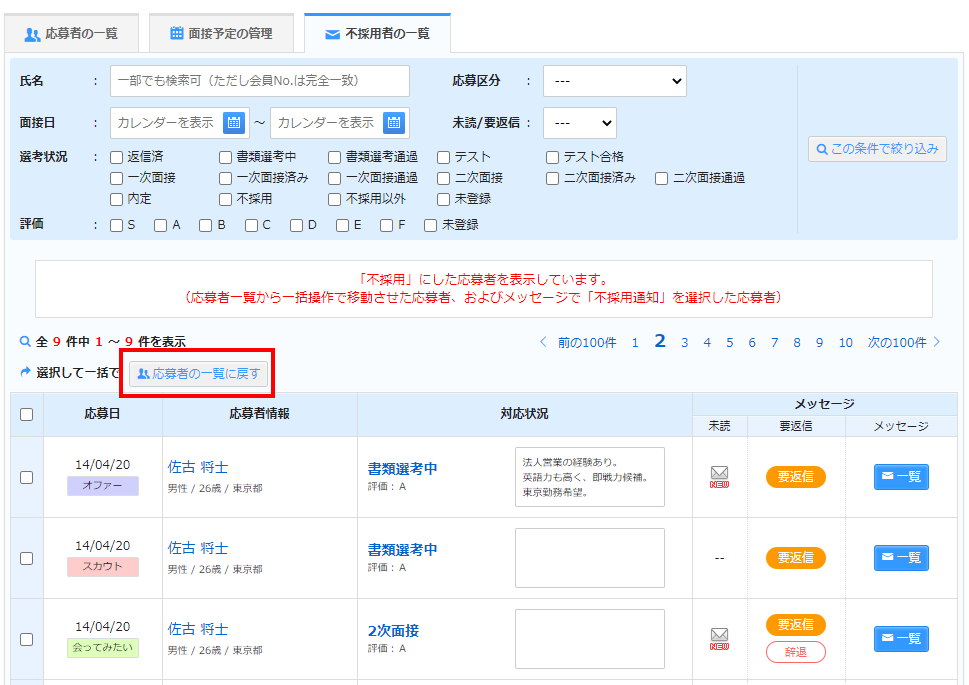Open calendar icon for interview end date
This screenshot has width=969, height=685.
pyautogui.click(x=394, y=122)
